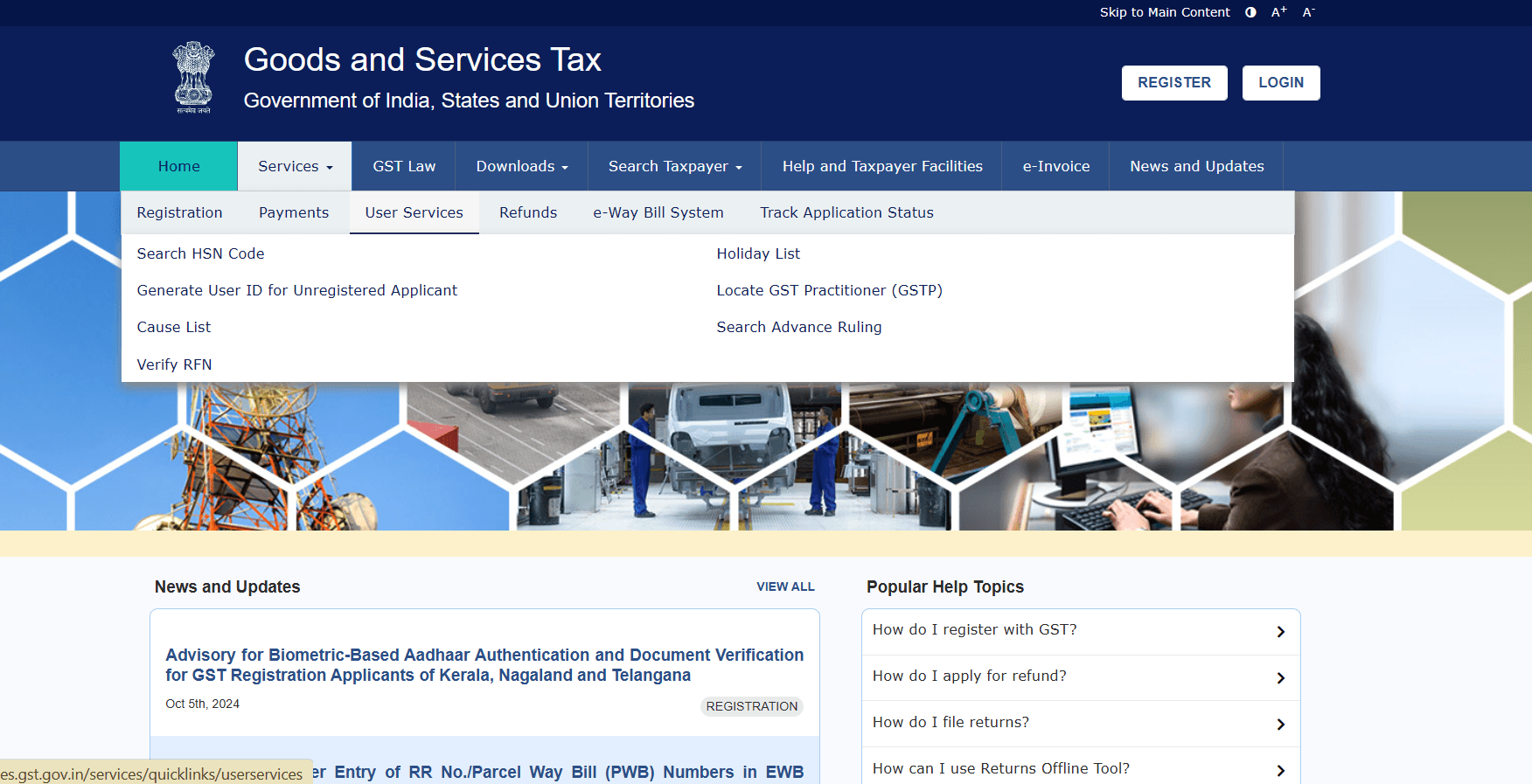Open Locate GST Practitioner (GSTP) link
This screenshot has width=1532, height=784.
[x=829, y=290]
